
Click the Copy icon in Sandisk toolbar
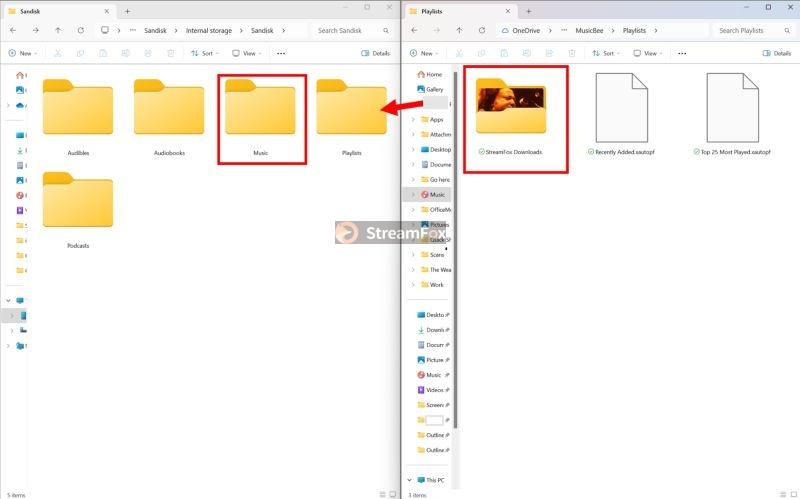click(80, 53)
